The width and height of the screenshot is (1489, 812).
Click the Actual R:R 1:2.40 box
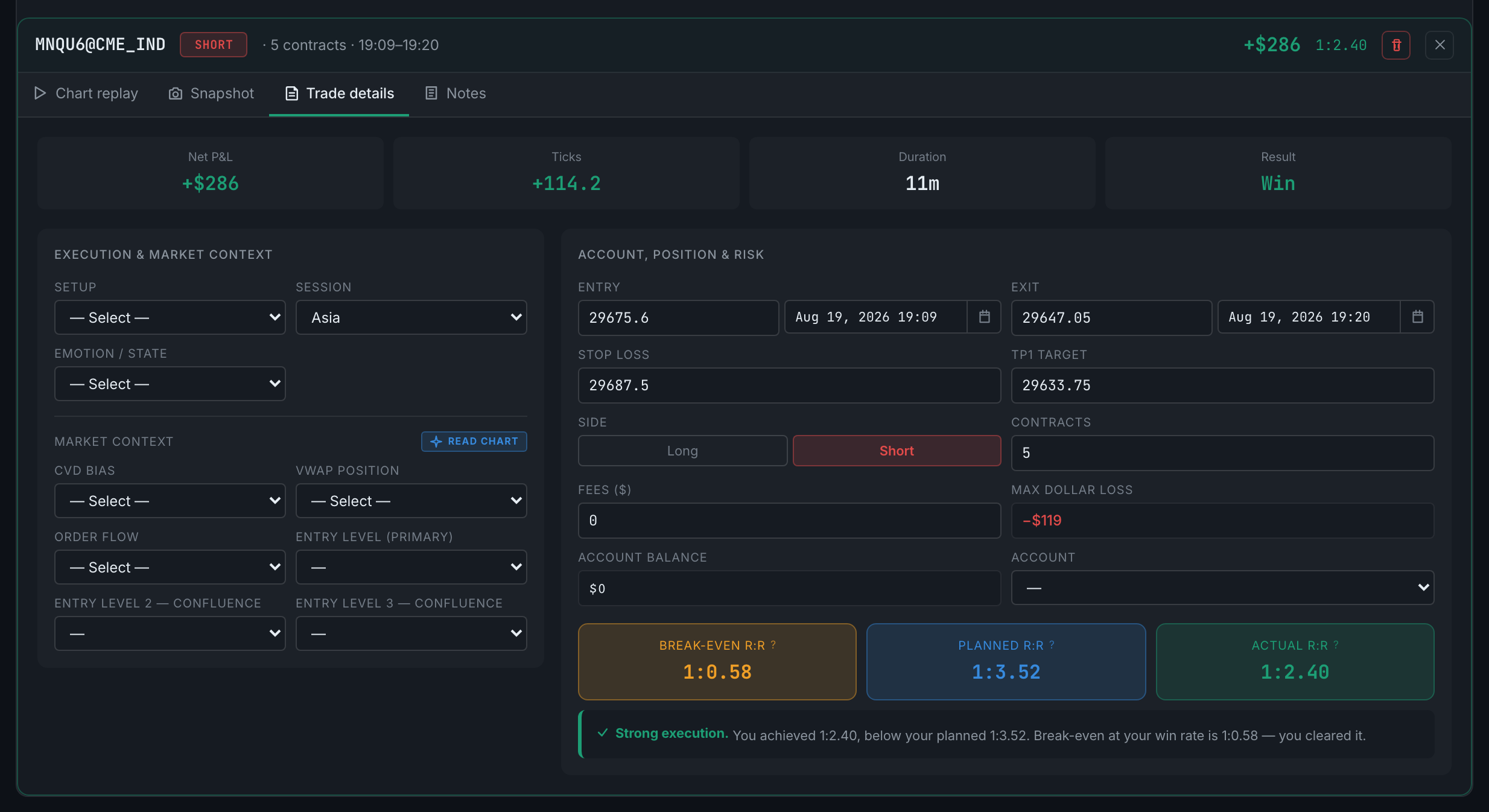pyautogui.click(x=1295, y=661)
